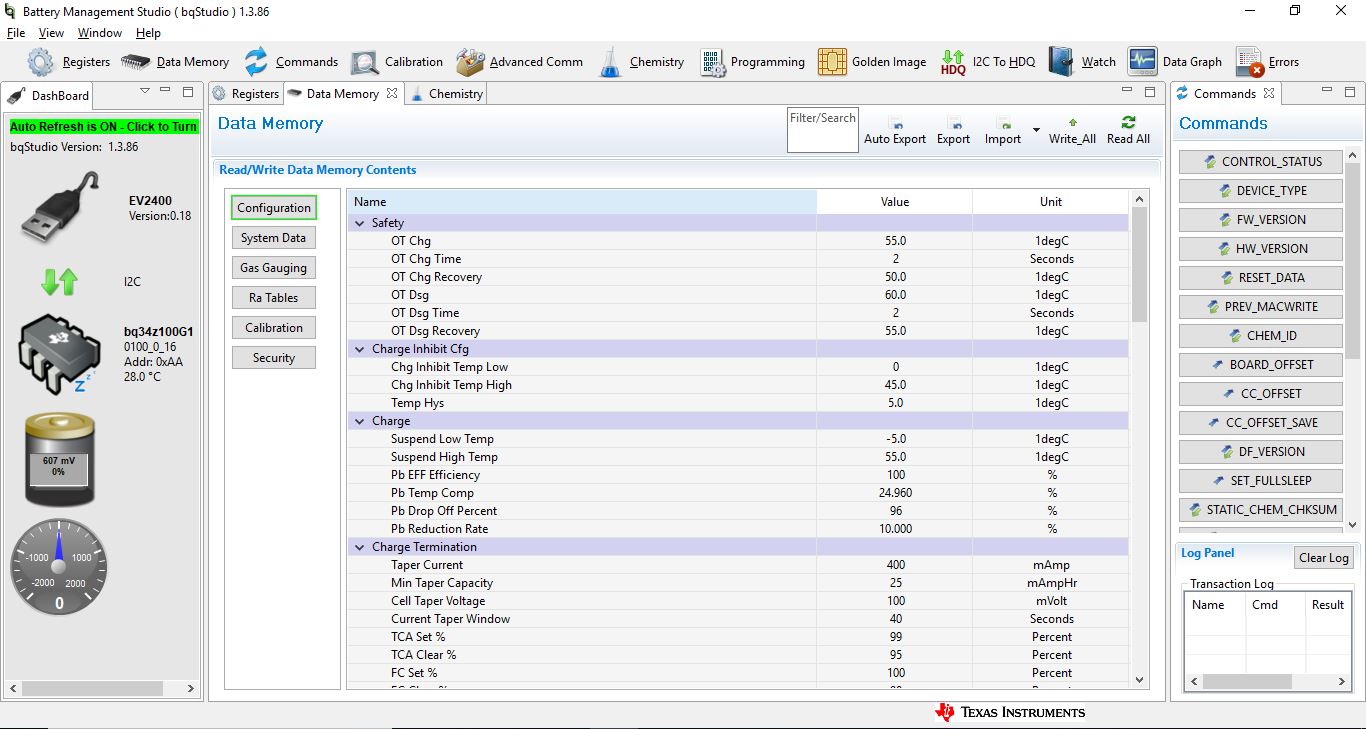Image resolution: width=1366 pixels, height=729 pixels.
Task: Click the Value column header
Action: (895, 202)
